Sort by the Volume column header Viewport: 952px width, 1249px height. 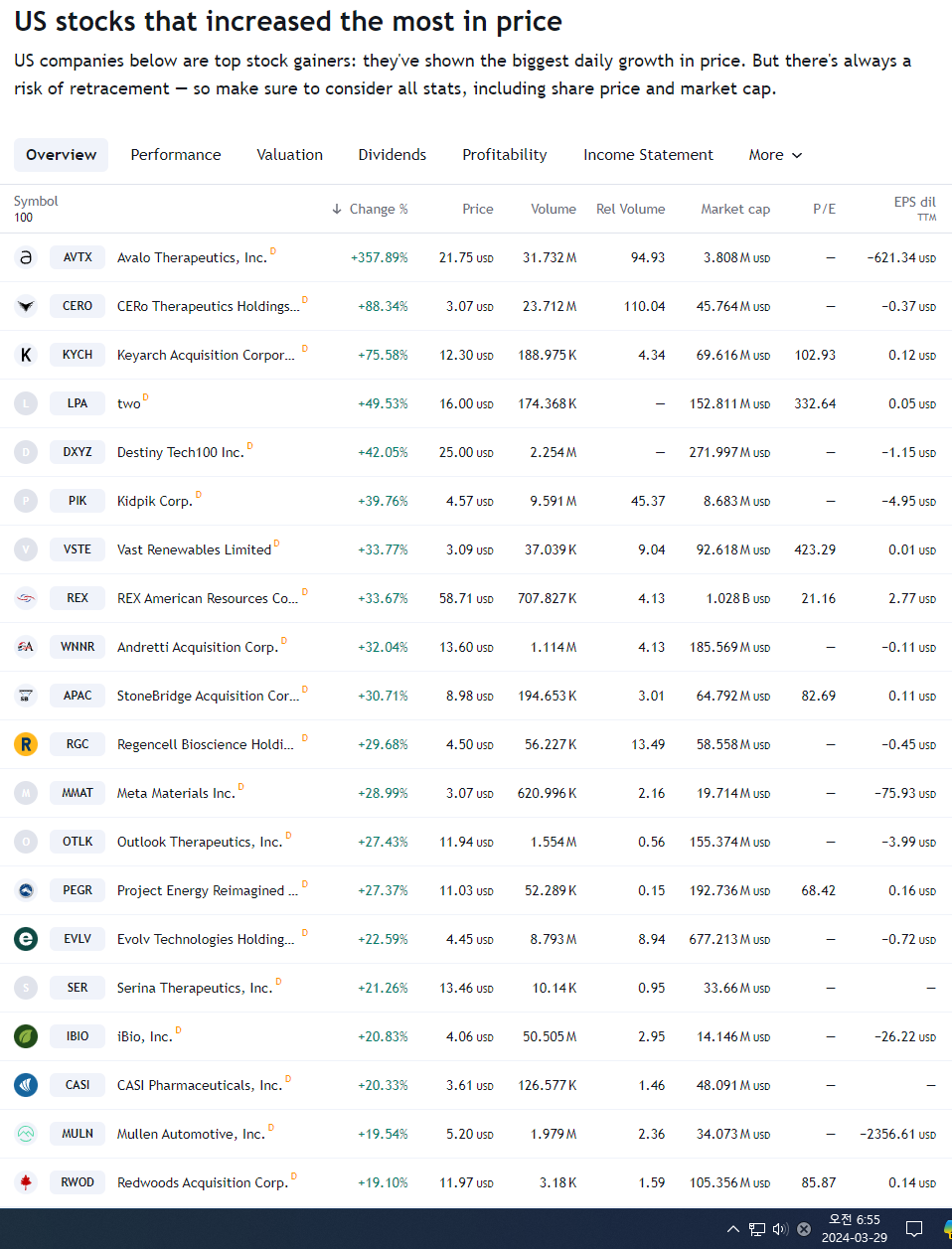point(554,209)
